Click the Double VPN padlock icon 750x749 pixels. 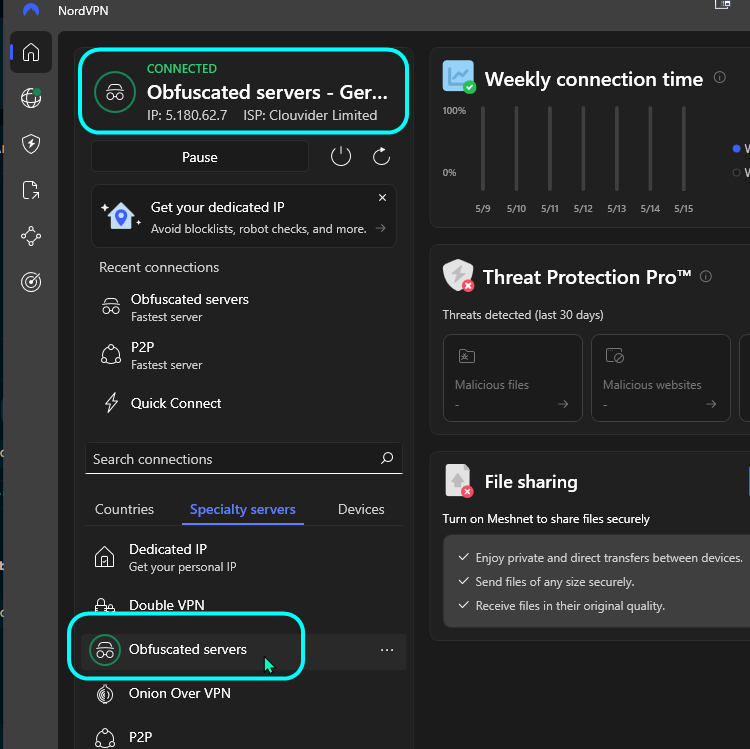104,606
